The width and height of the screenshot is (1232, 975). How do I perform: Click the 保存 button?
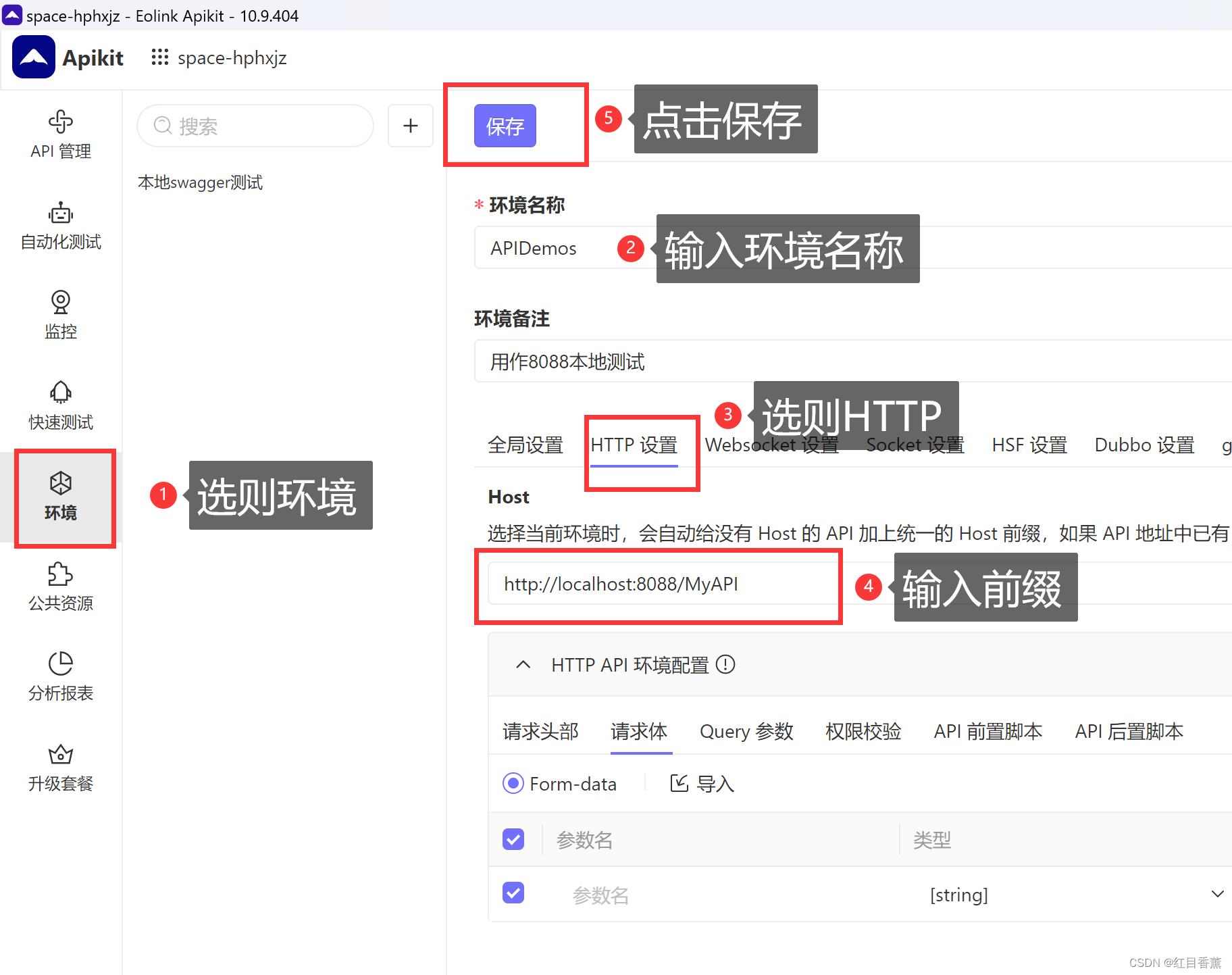point(505,126)
